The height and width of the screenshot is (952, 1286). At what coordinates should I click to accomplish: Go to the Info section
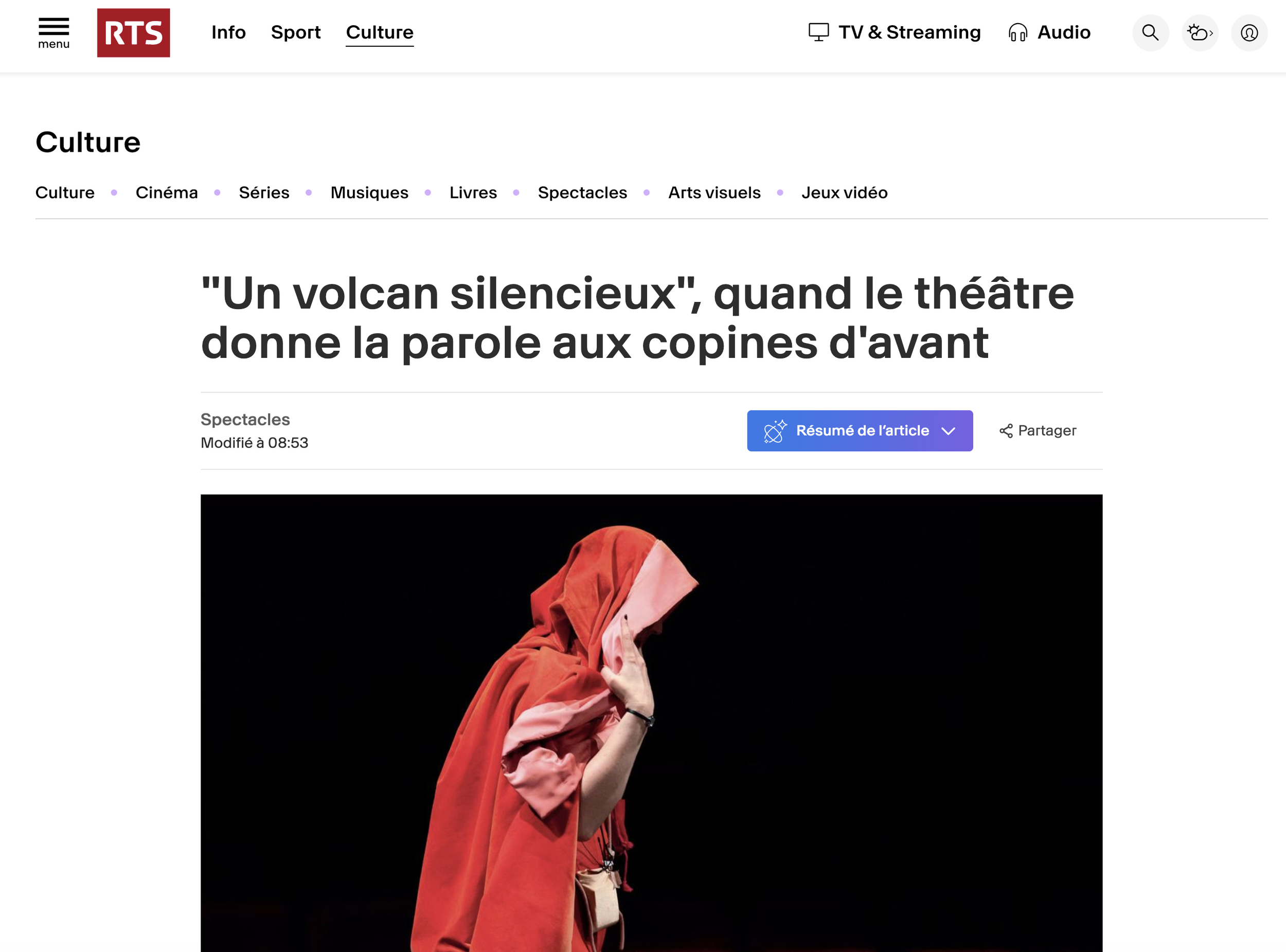pyautogui.click(x=228, y=32)
